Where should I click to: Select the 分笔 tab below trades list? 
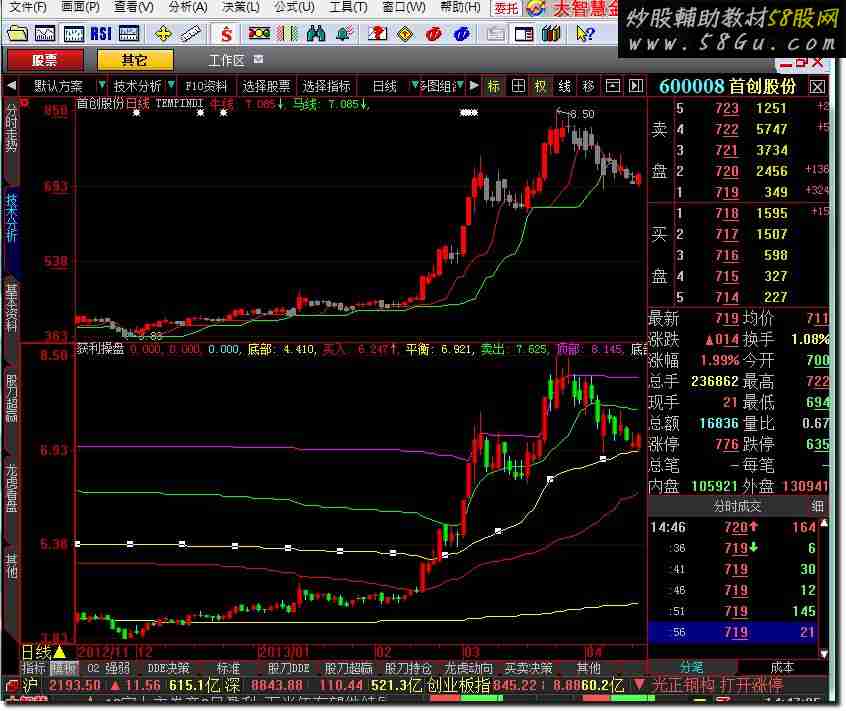click(692, 667)
